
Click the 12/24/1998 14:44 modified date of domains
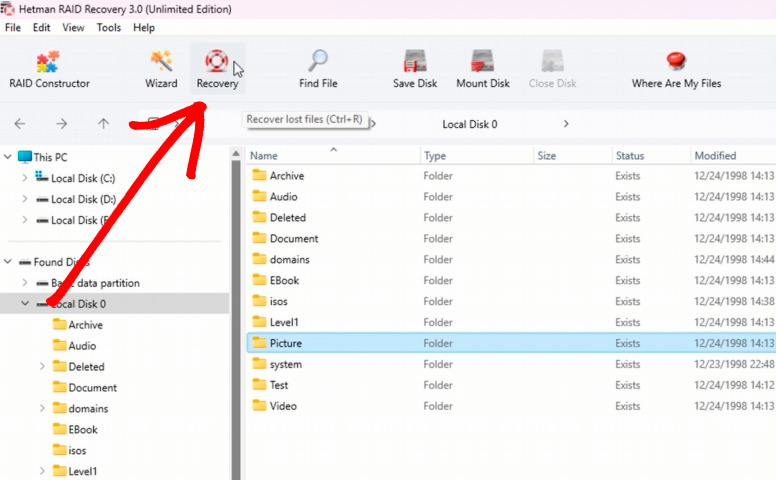click(733, 259)
